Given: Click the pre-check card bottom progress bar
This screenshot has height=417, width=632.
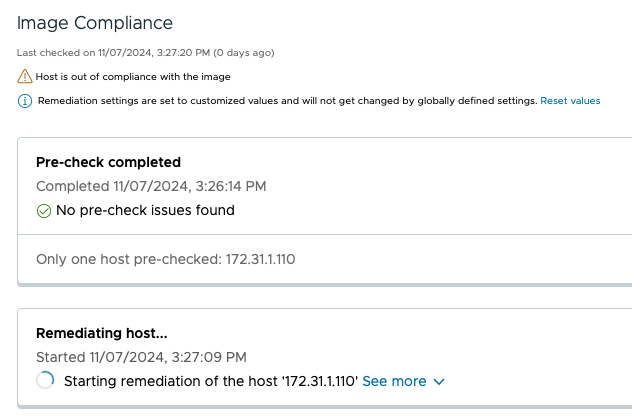Looking at the screenshot, I should pos(324,285).
